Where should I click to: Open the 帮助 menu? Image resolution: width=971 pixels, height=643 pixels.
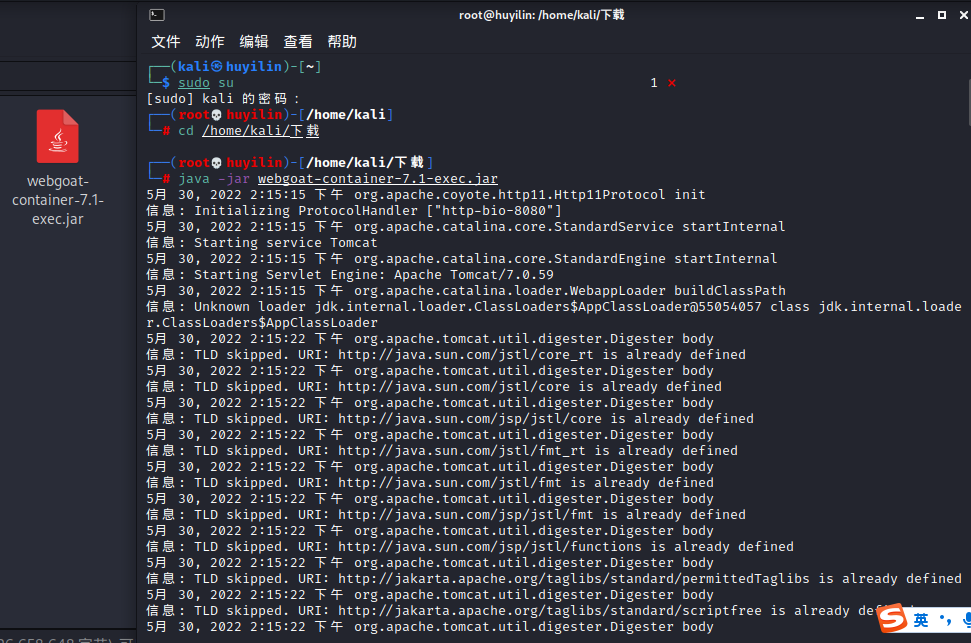coord(342,42)
